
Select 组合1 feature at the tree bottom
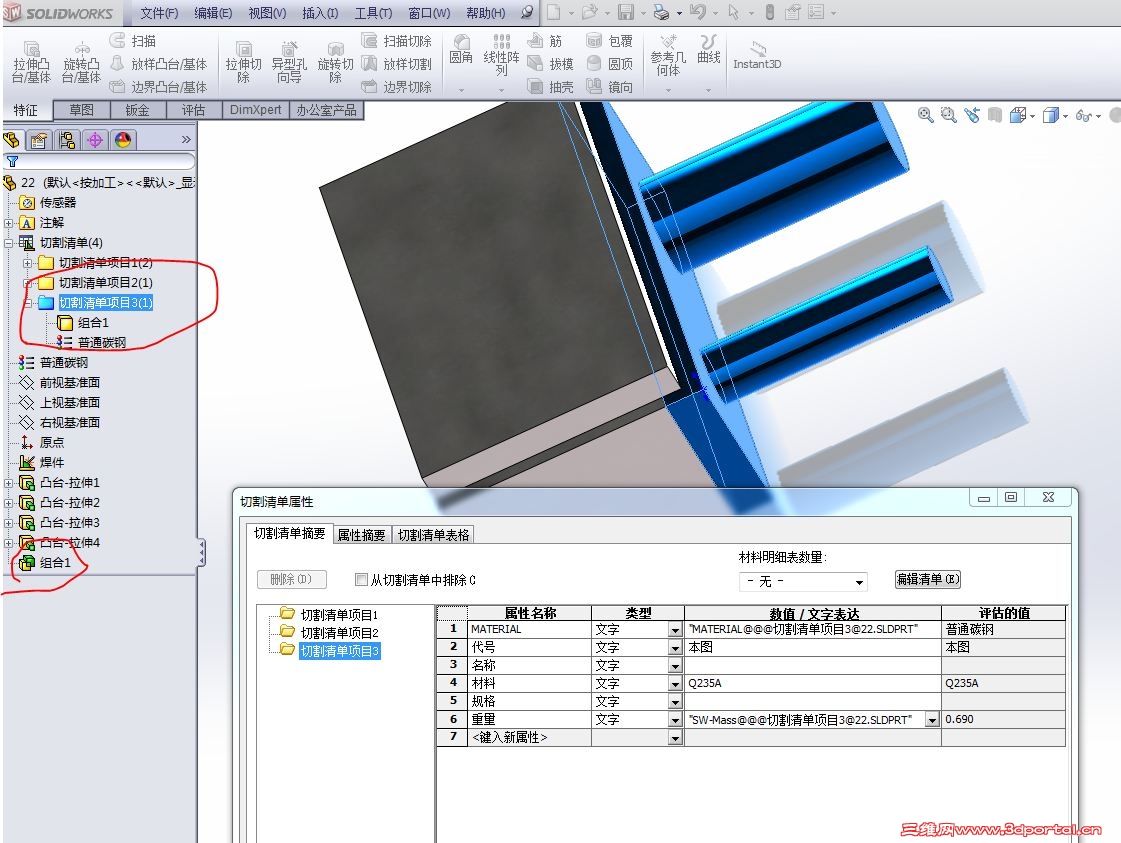tap(55, 563)
